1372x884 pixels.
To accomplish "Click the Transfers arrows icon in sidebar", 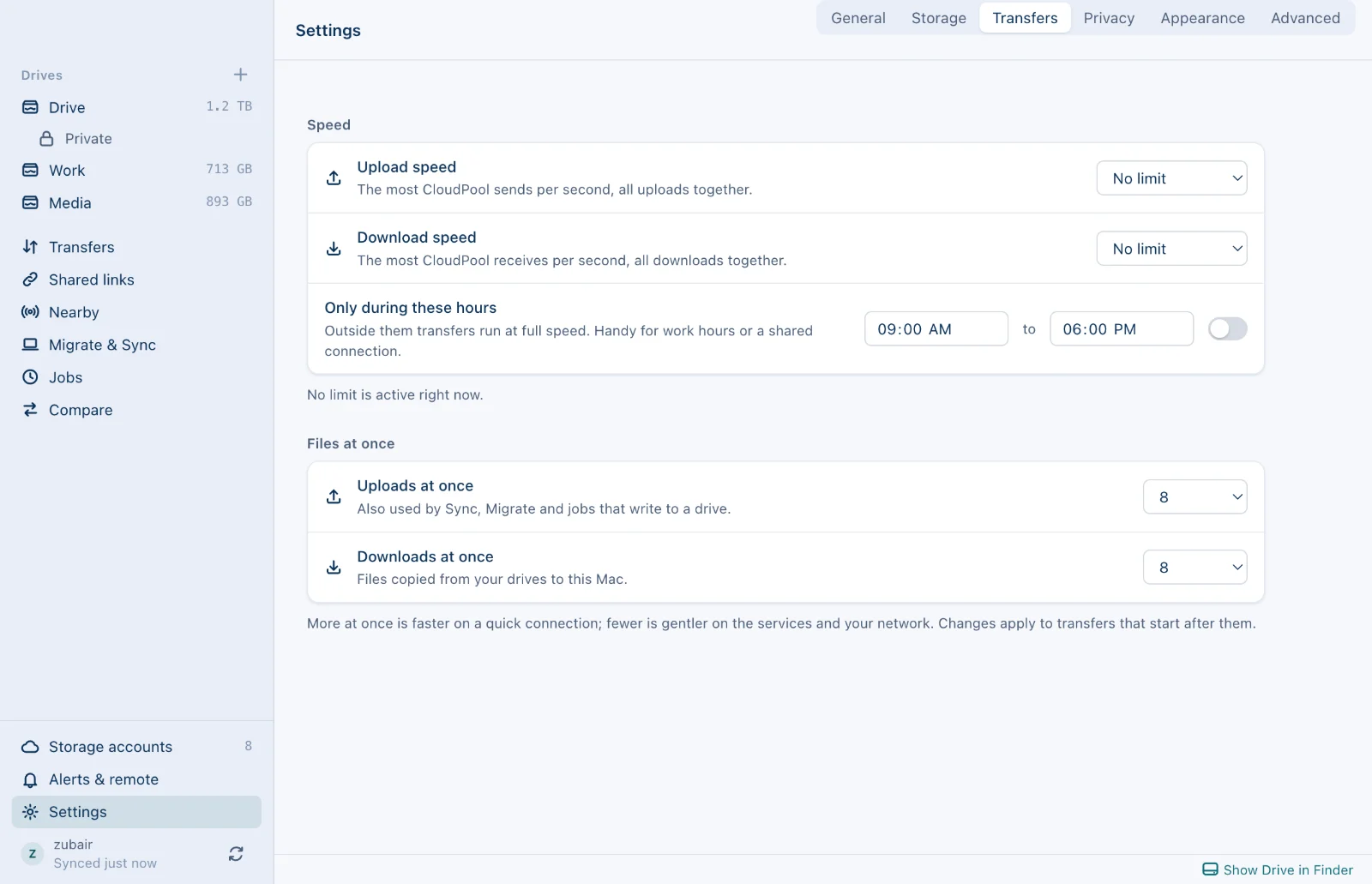I will point(30,247).
